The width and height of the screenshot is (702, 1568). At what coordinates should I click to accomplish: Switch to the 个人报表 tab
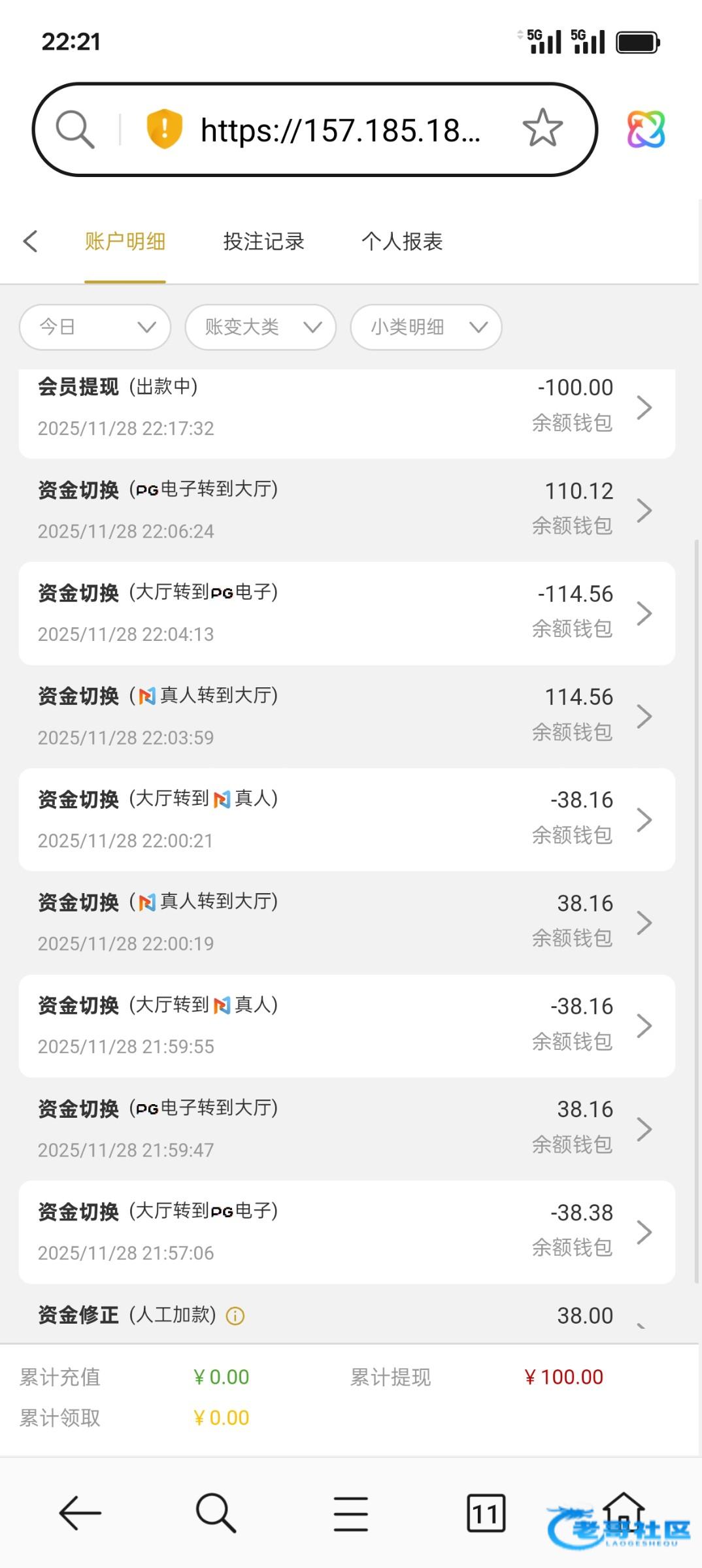[402, 242]
